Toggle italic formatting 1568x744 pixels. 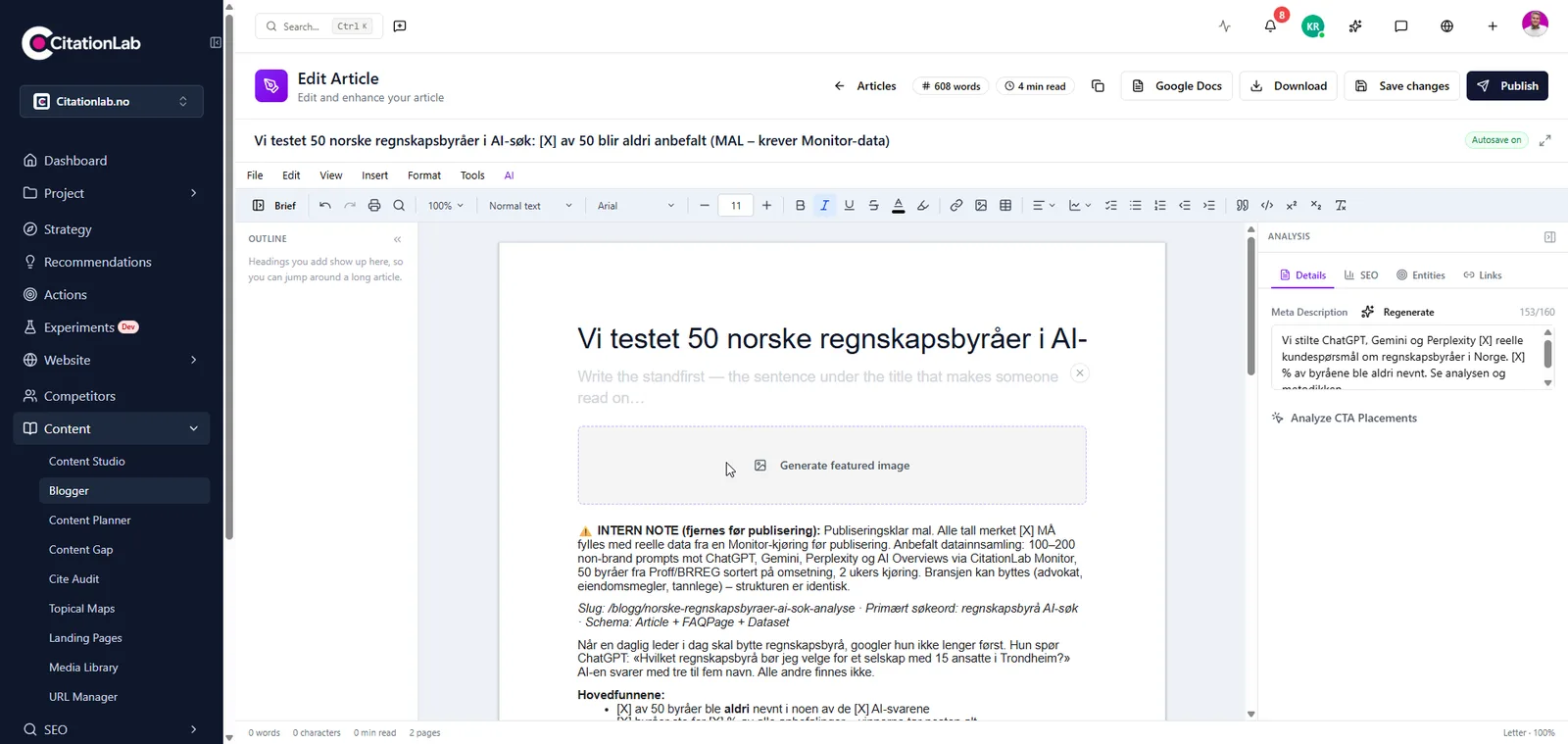click(824, 206)
